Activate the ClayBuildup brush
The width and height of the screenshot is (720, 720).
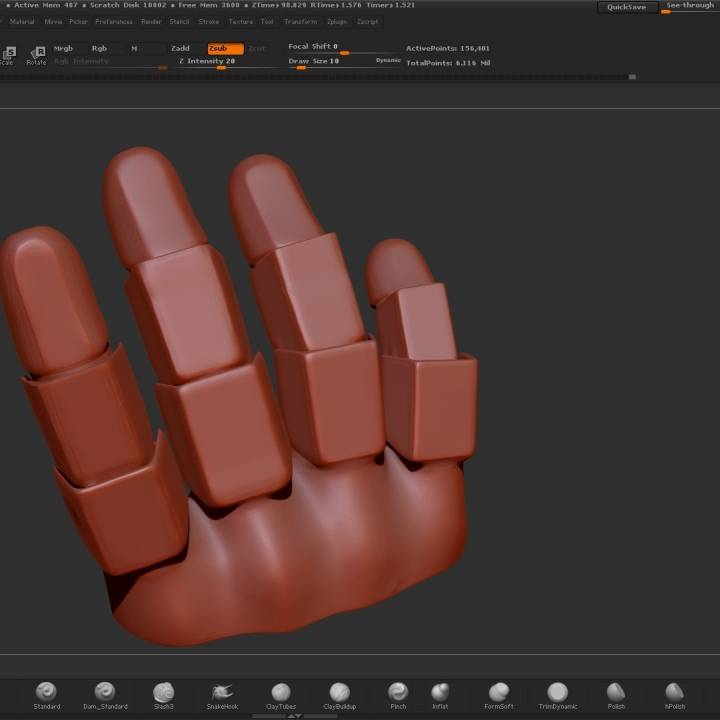point(339,692)
